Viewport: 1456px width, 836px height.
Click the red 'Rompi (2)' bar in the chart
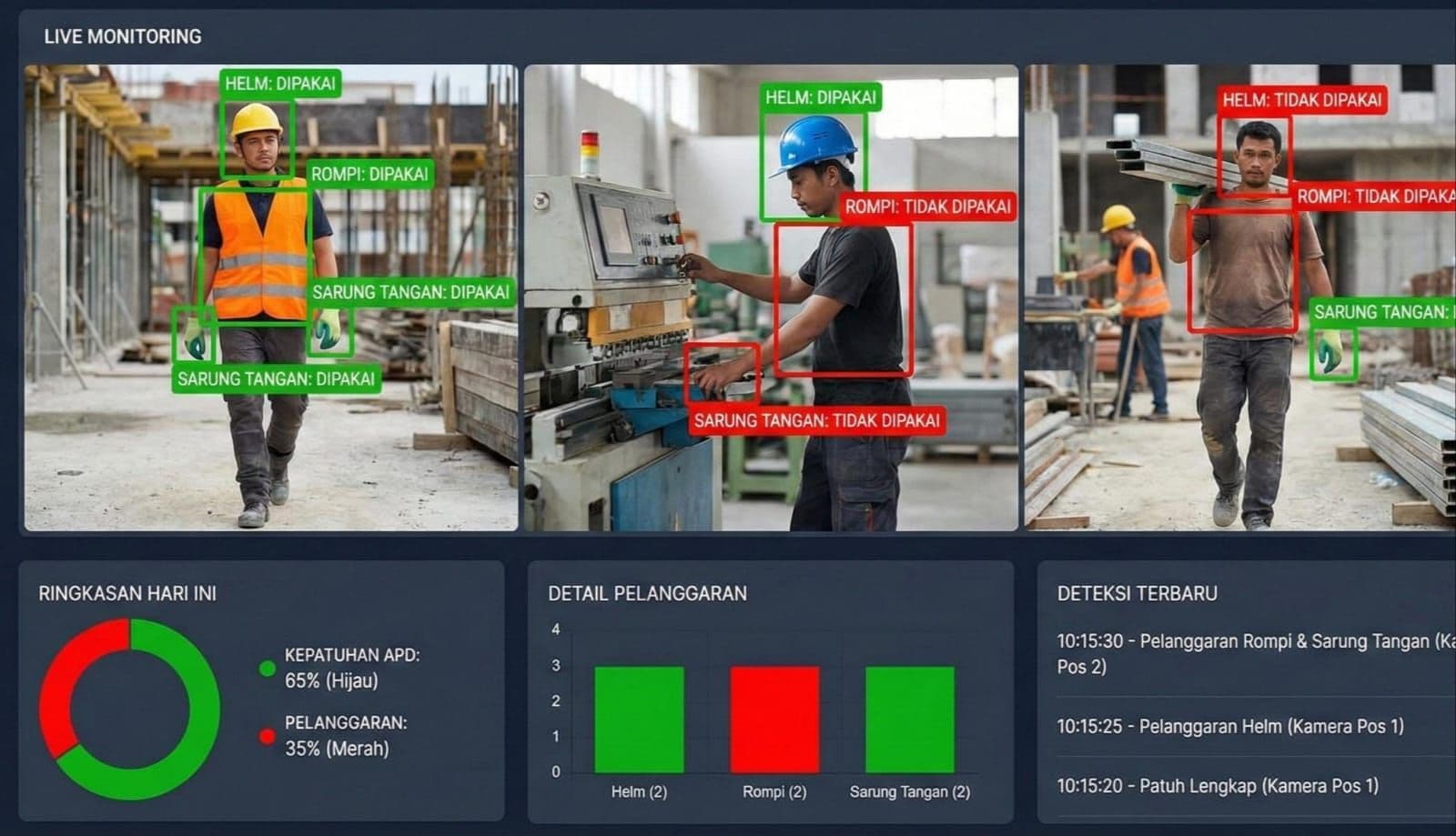[774, 720]
